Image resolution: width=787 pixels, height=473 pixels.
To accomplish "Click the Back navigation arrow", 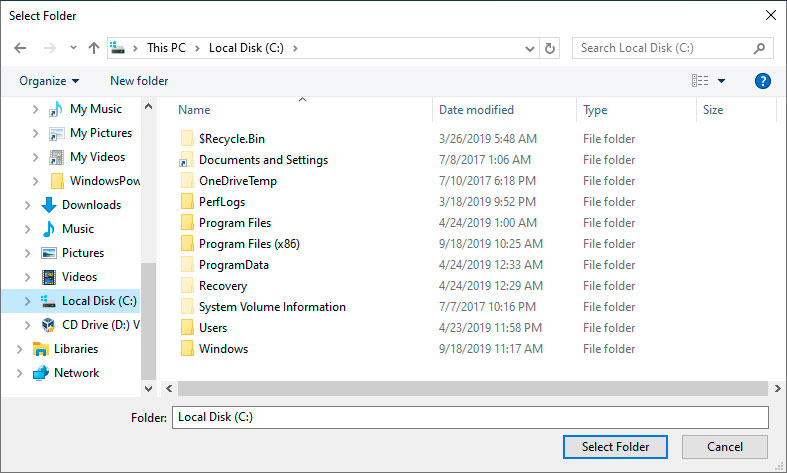I will coord(20,48).
